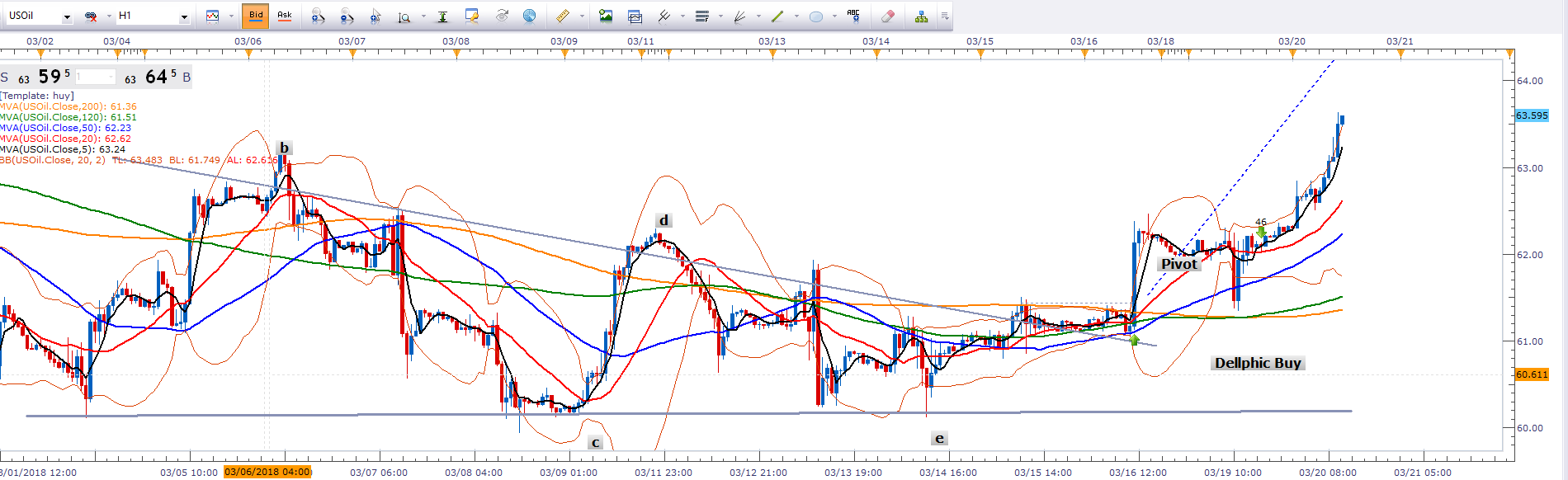Choose the ruler measure tool

coord(562,16)
